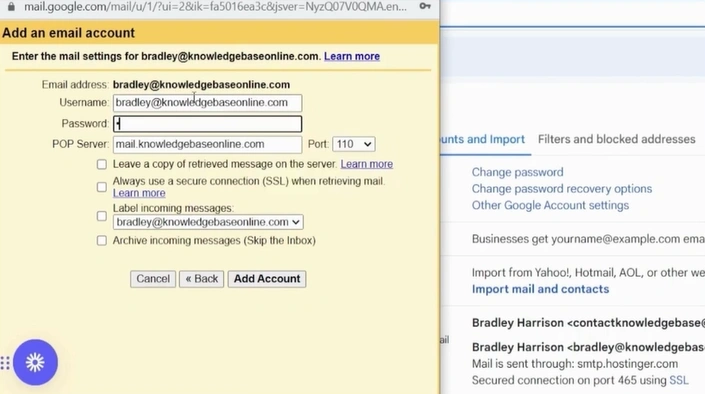Click the Add an email account title
Screen dimensions: 705x394
point(68,33)
